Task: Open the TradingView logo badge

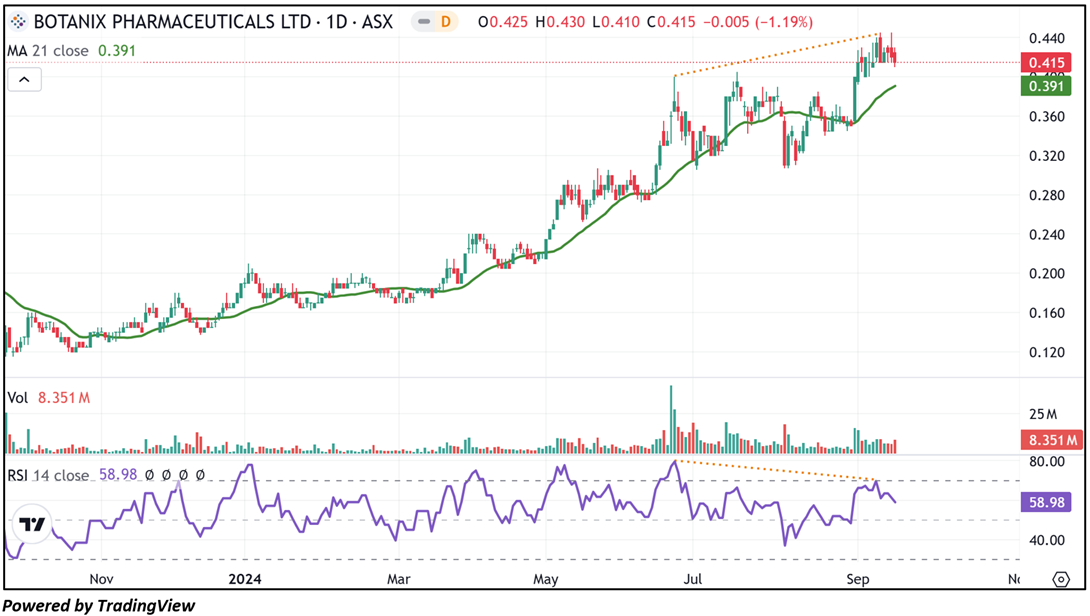Action: coord(32,524)
